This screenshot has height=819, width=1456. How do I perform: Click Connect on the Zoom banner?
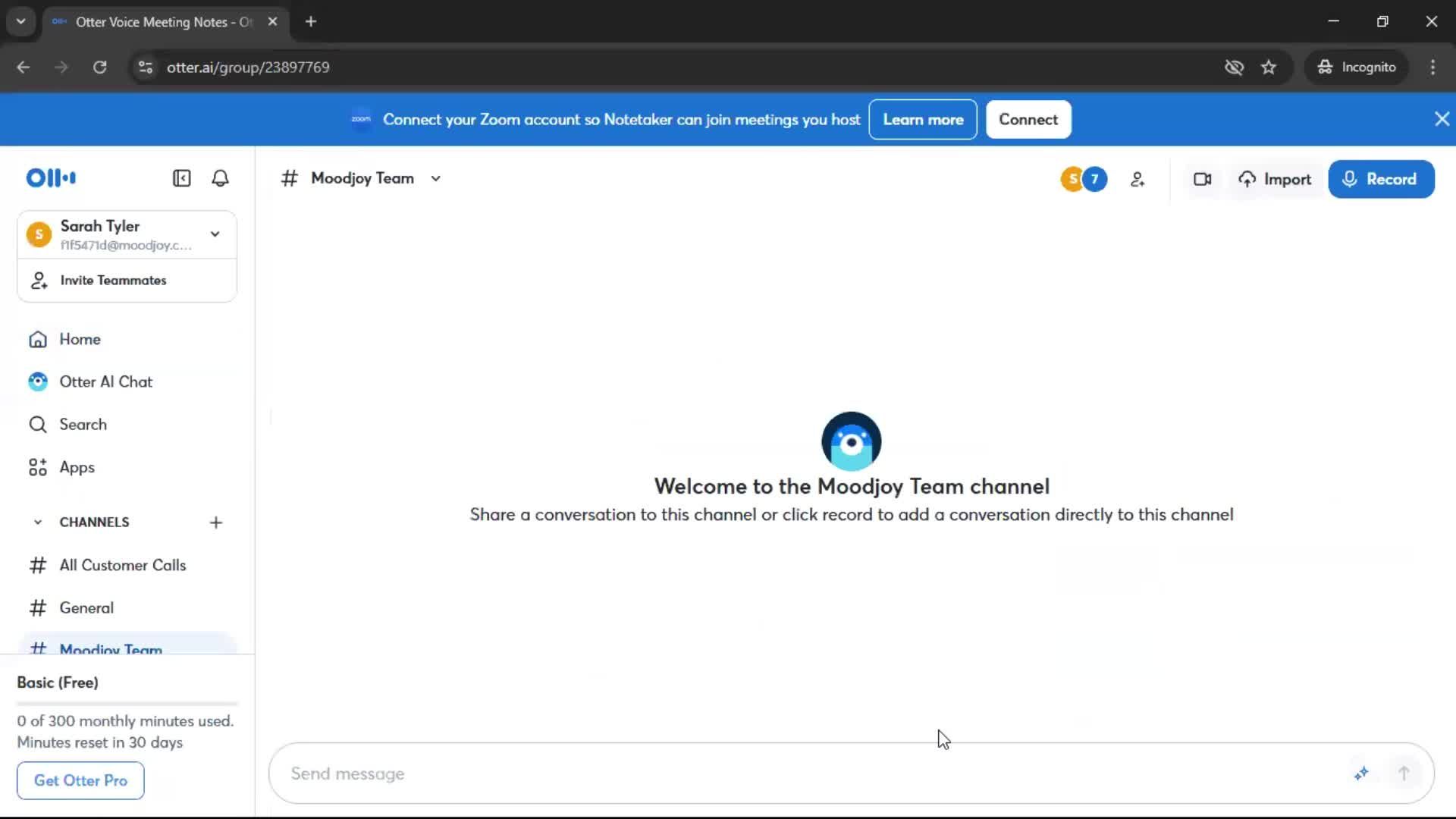tap(1028, 120)
